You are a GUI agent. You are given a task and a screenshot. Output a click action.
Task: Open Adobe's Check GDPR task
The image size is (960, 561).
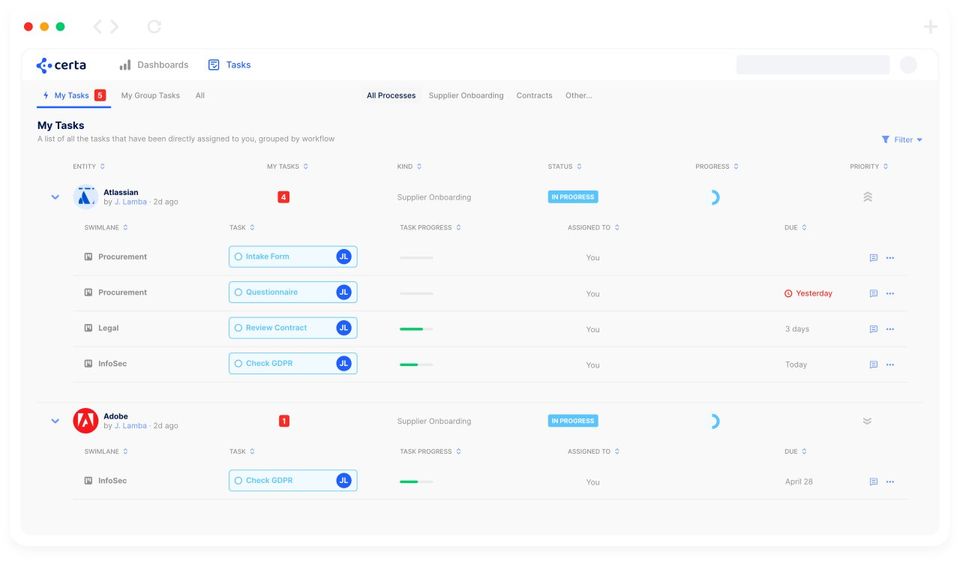click(293, 480)
